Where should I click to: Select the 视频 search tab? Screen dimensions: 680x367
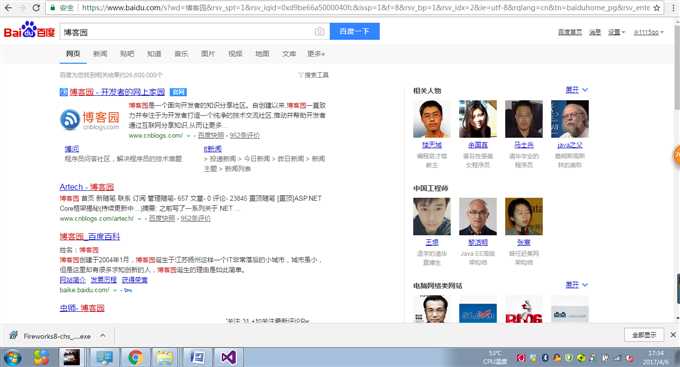(235, 54)
